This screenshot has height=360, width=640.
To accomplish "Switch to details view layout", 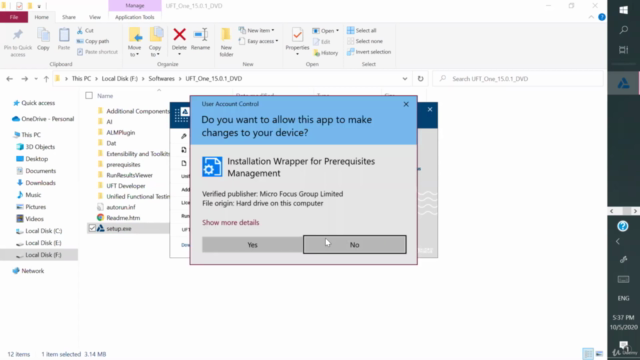I will tap(588, 353).
